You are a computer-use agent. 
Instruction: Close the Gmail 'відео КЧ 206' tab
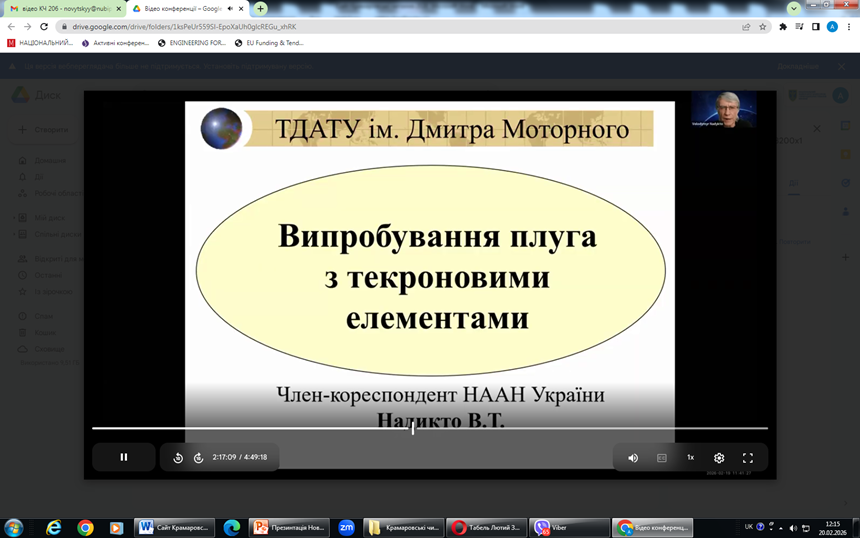click(118, 9)
